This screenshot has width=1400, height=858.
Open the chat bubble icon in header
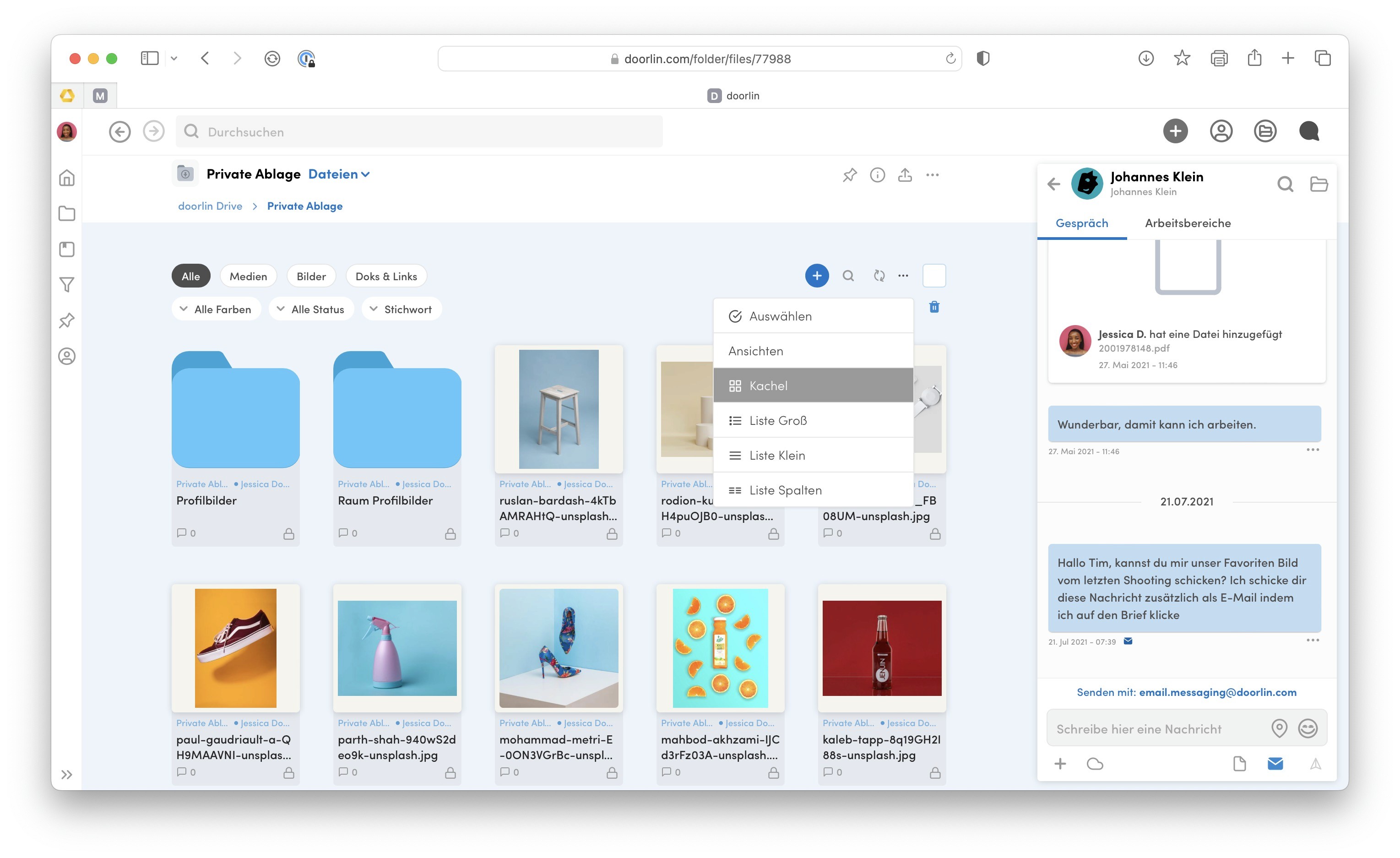[x=1309, y=131]
